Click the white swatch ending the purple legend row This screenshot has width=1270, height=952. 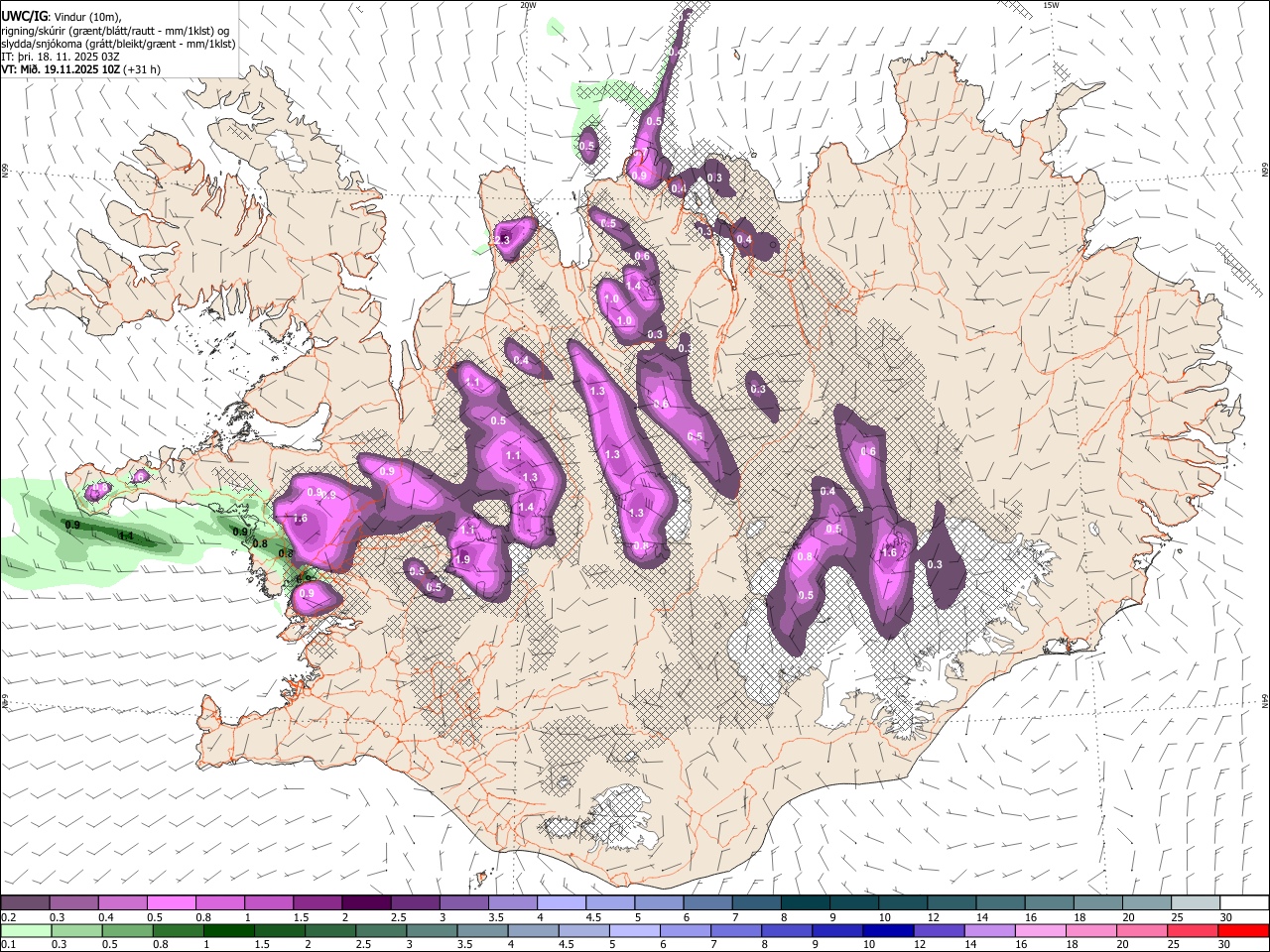(1244, 902)
